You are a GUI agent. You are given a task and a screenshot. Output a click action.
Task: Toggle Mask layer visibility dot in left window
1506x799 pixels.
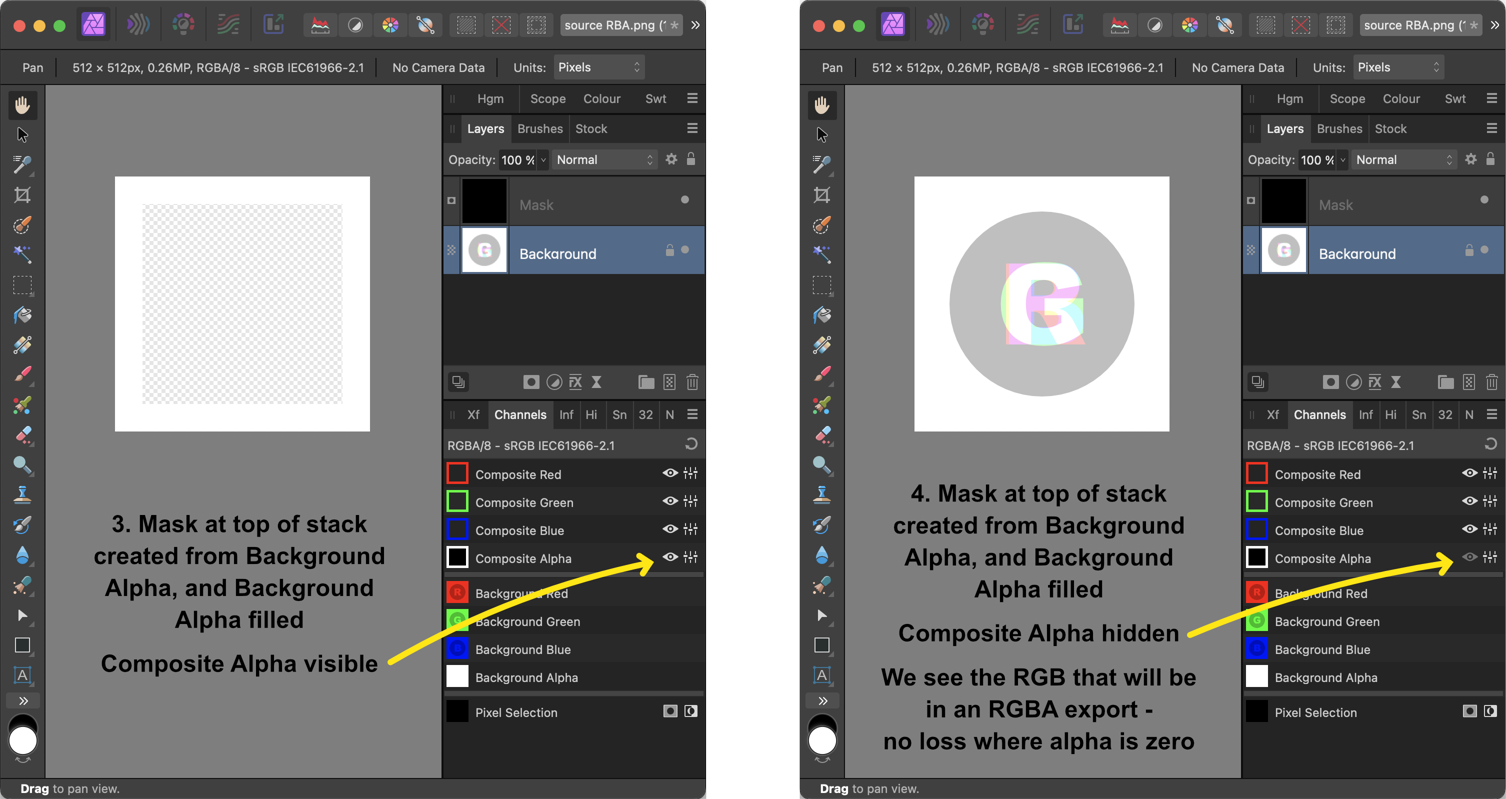tap(685, 200)
